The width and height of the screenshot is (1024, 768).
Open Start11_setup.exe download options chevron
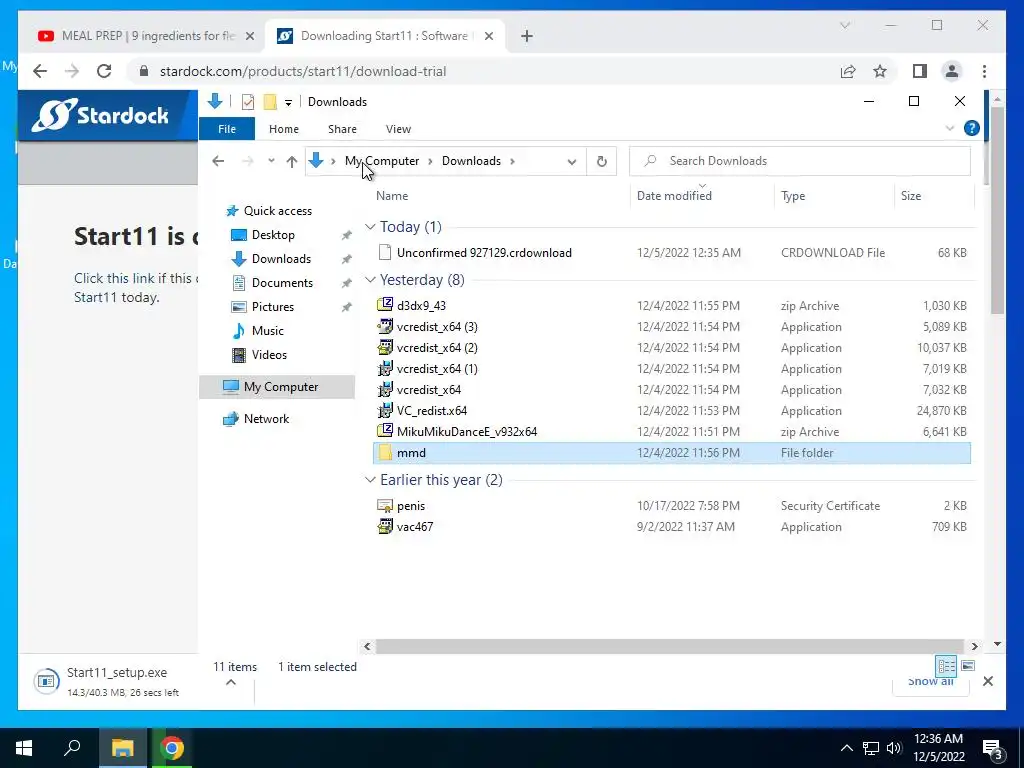pyautogui.click(x=231, y=682)
